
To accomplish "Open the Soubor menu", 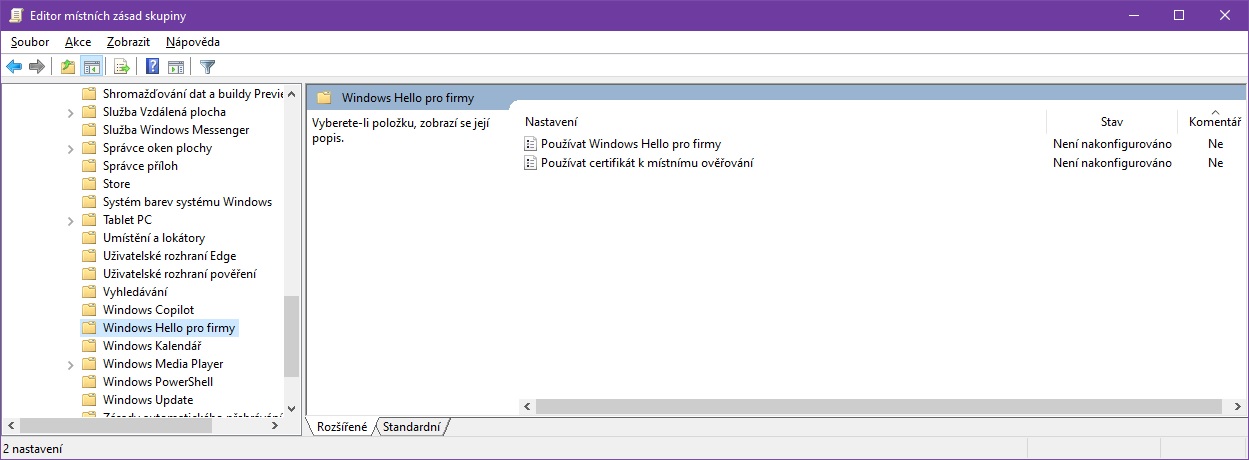I will coord(30,42).
